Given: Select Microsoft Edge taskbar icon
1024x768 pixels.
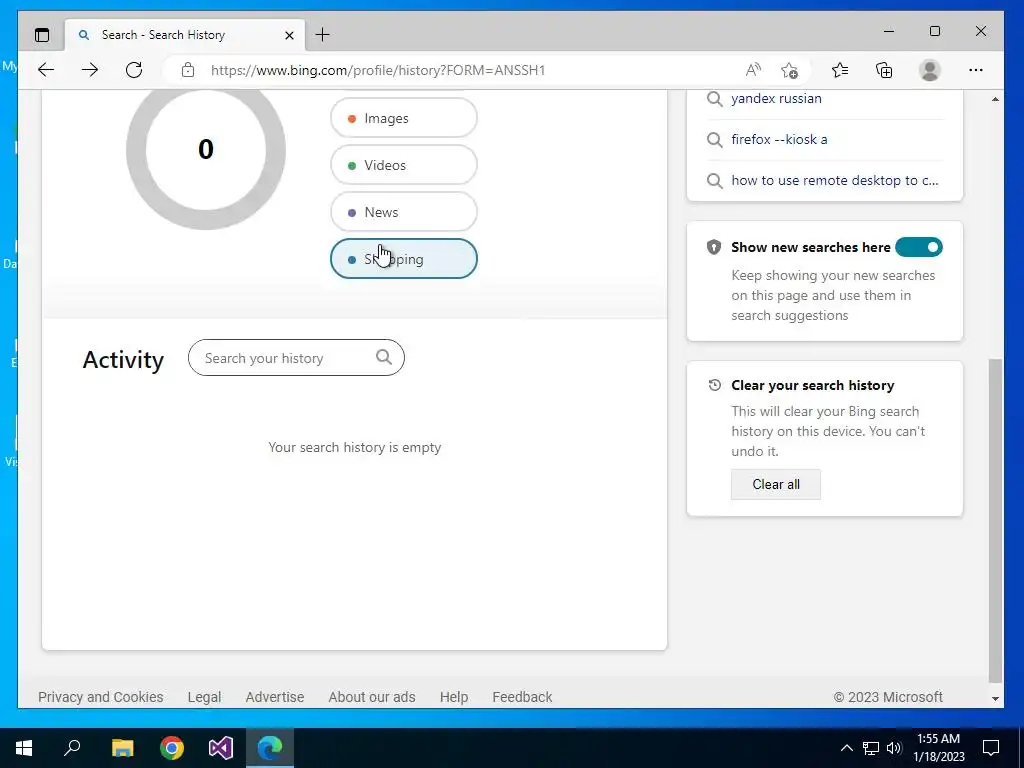Looking at the screenshot, I should tap(270, 748).
